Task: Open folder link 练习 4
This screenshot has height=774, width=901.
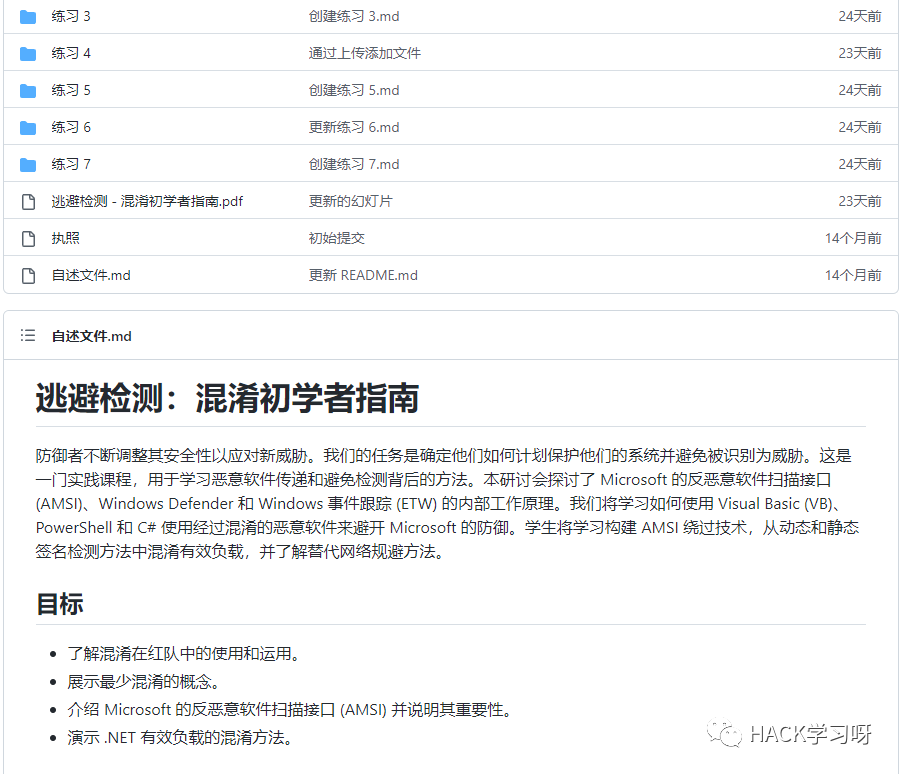Action: click(x=71, y=53)
